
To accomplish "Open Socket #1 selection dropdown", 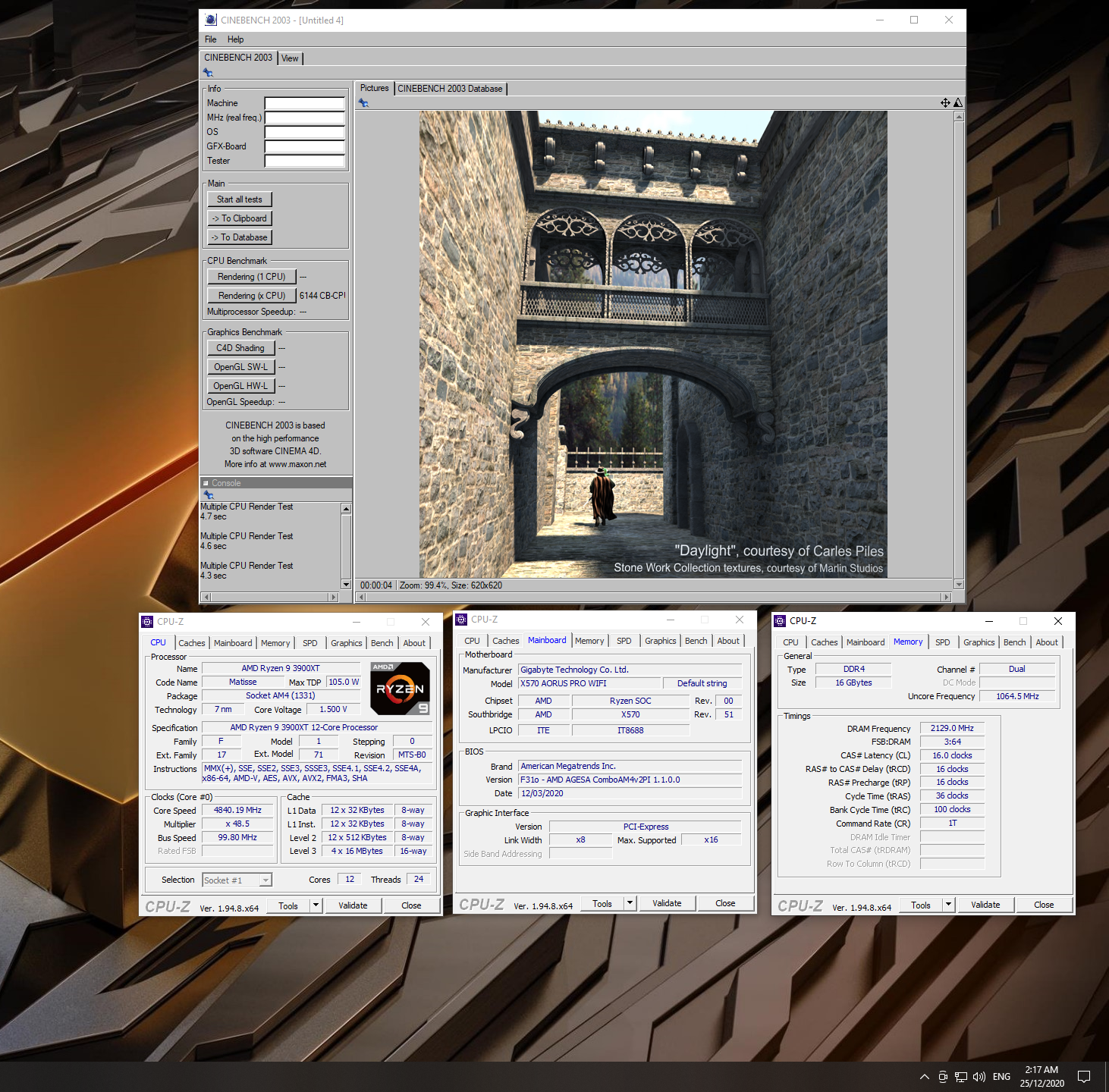I will (265, 880).
